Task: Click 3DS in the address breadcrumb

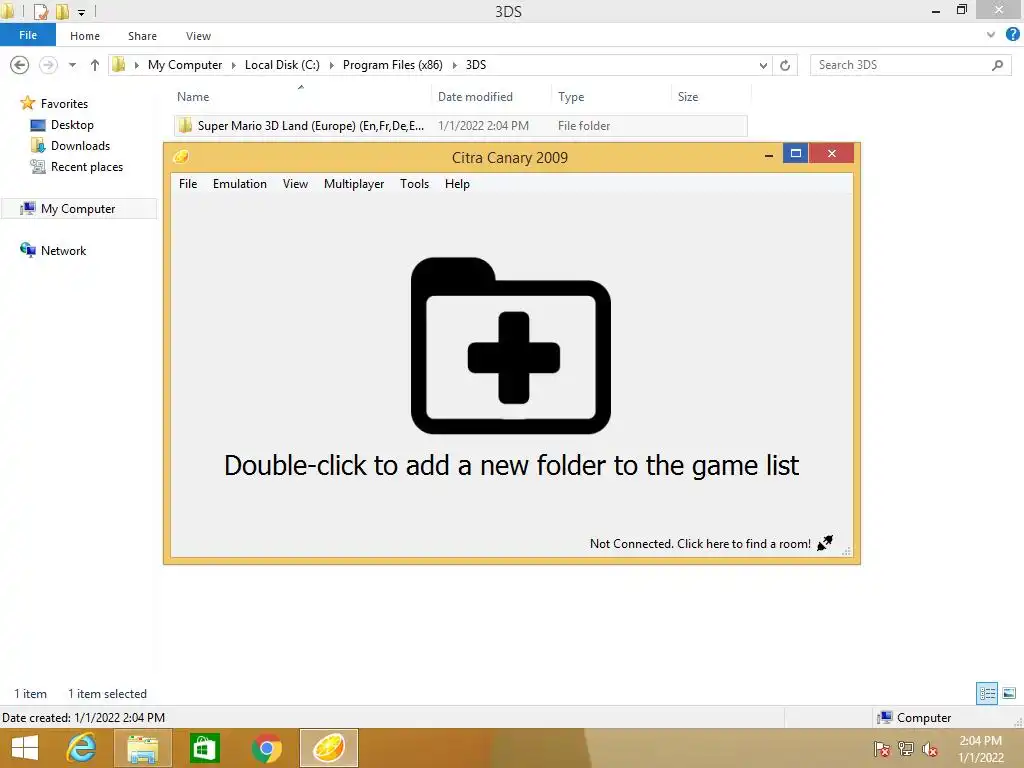Action: pos(475,65)
